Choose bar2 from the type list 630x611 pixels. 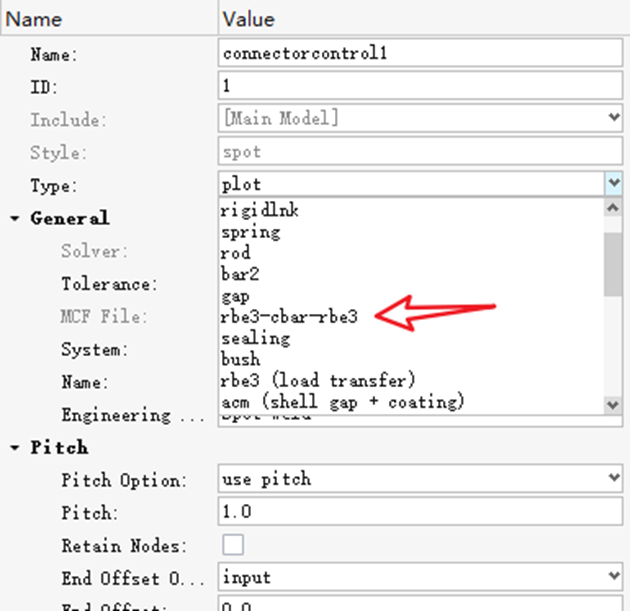click(x=240, y=274)
